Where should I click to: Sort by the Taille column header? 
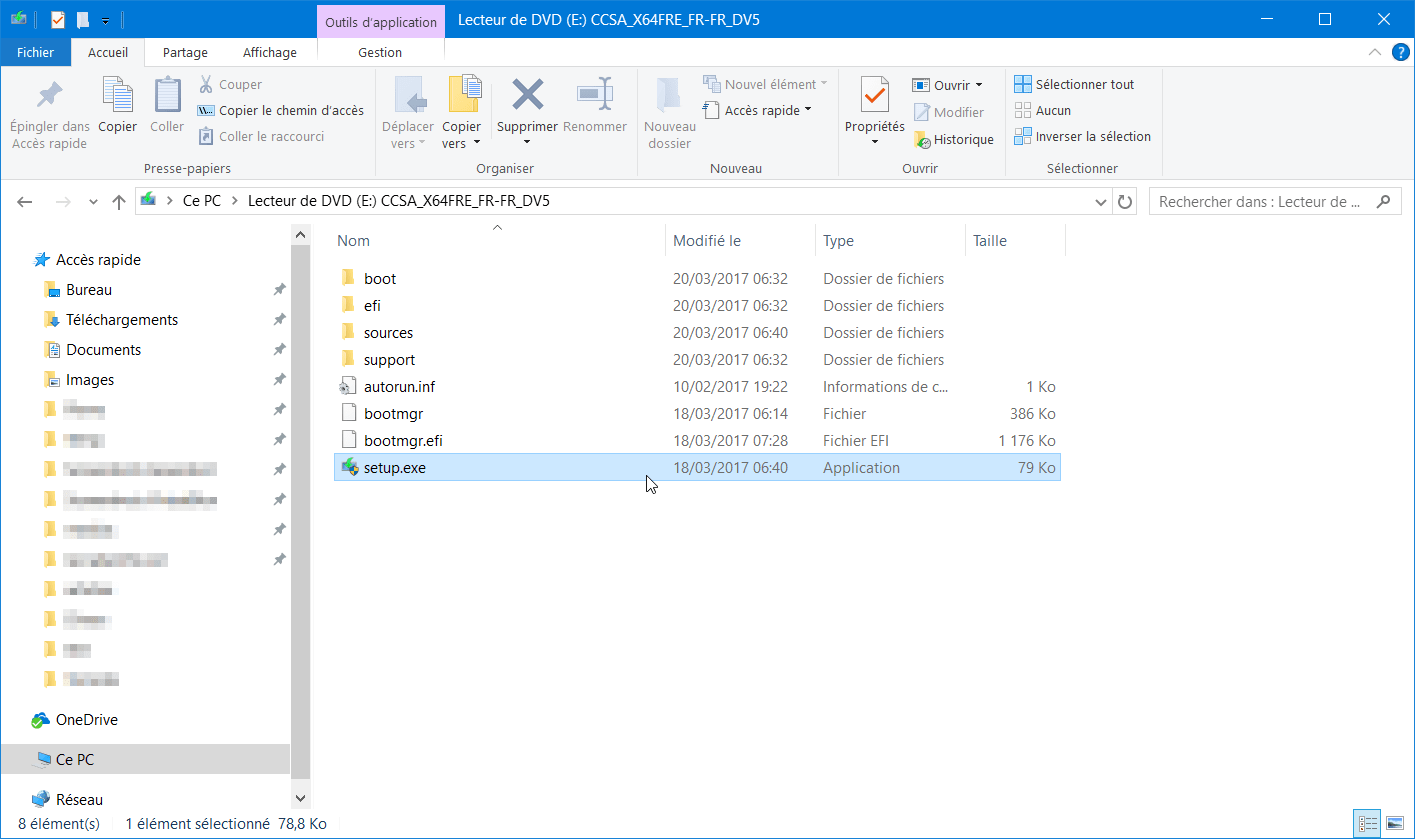1015,241
